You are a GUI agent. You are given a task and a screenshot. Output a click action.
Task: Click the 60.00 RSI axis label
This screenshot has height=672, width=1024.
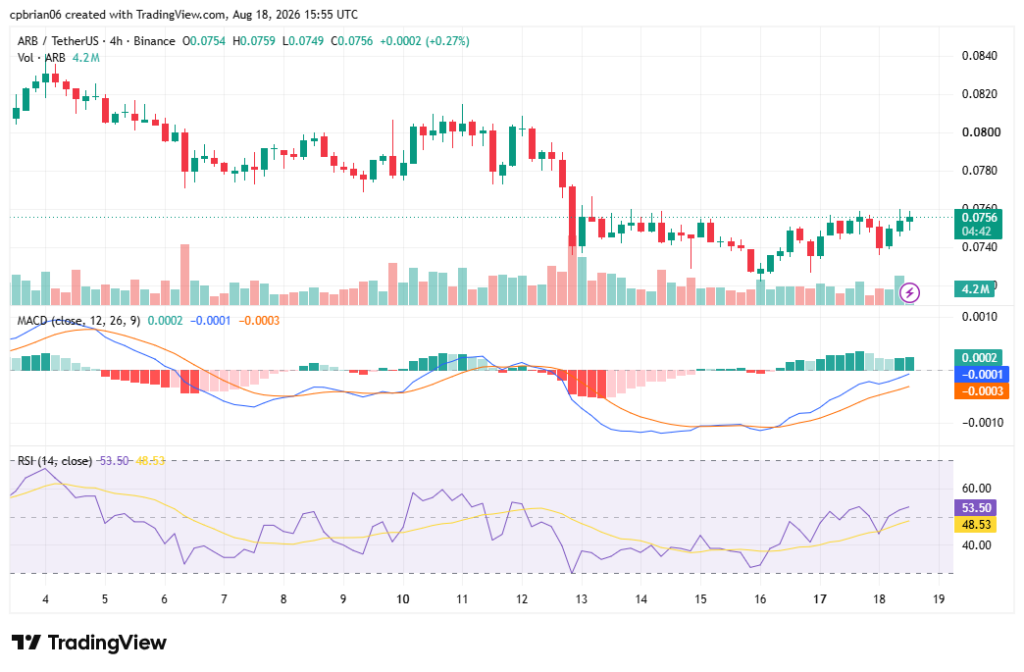tap(976, 488)
